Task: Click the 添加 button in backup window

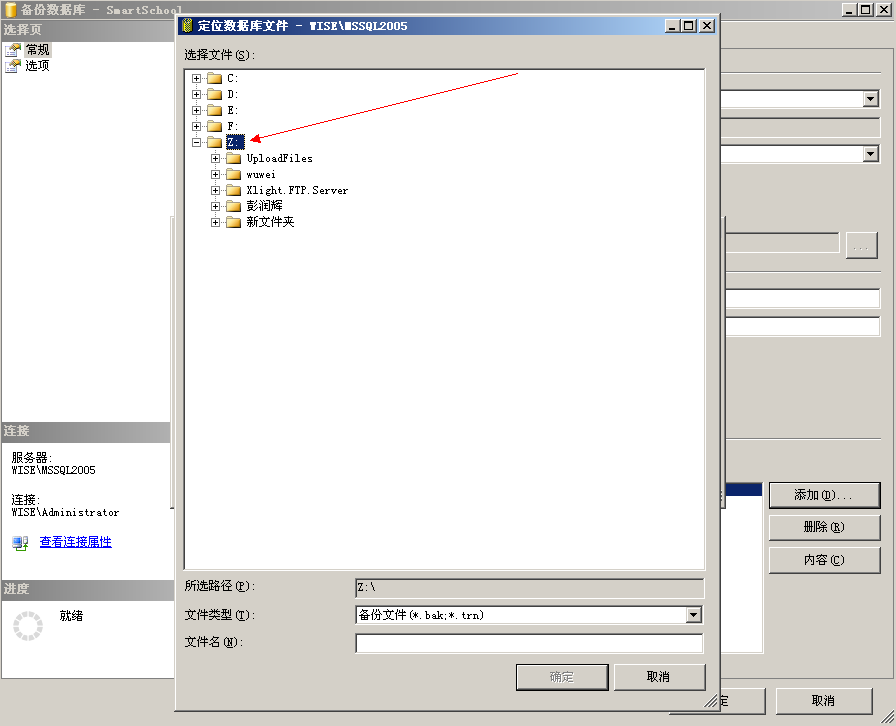Action: pos(825,495)
